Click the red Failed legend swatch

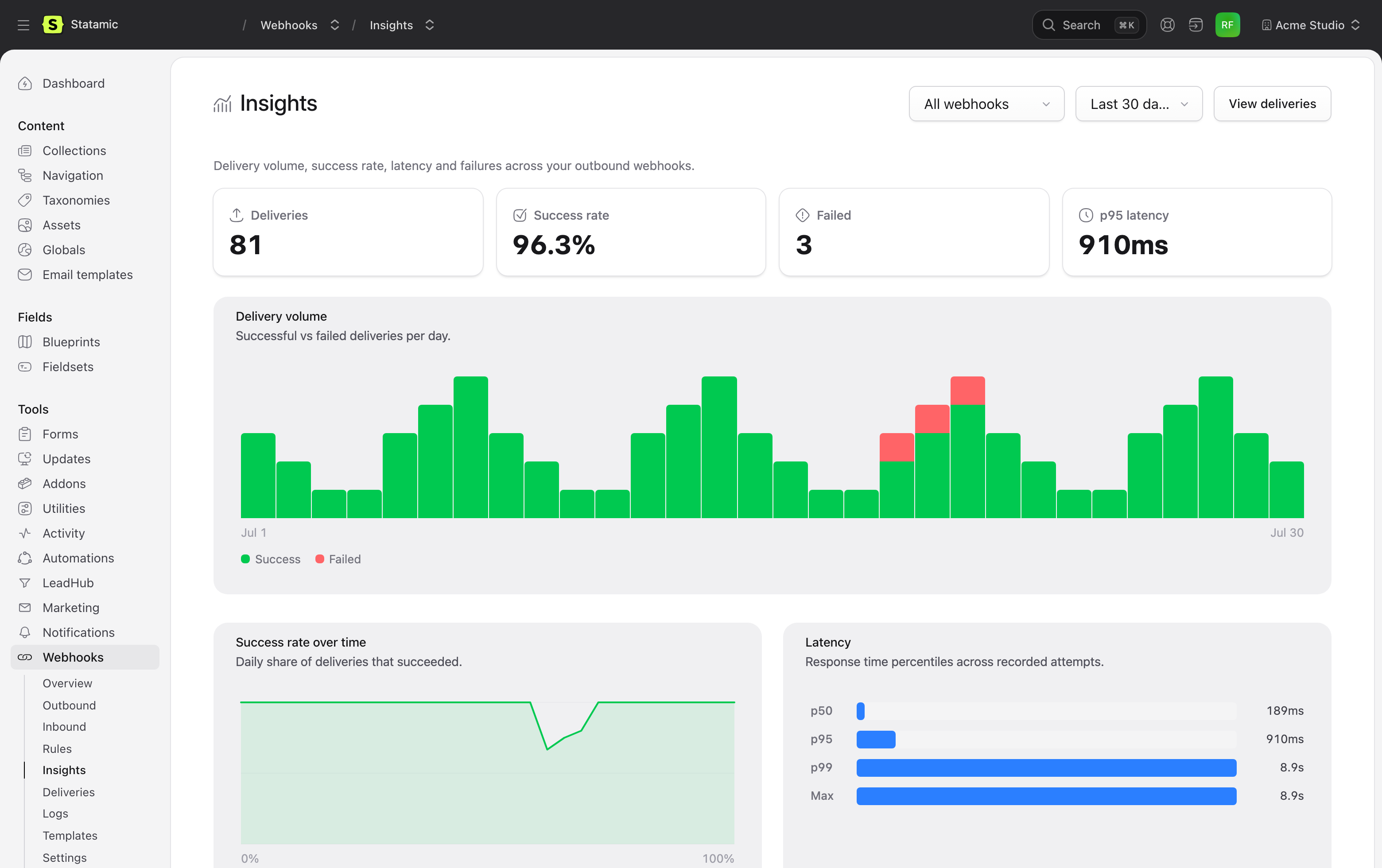click(x=320, y=558)
